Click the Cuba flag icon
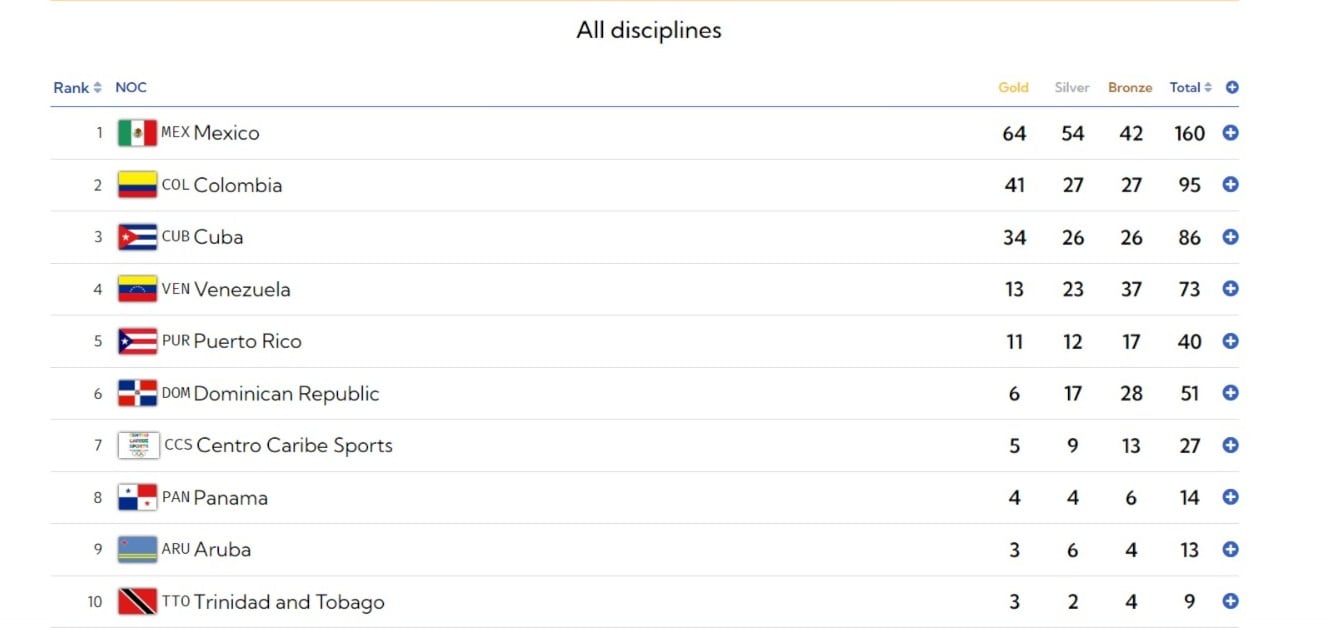 tap(137, 237)
